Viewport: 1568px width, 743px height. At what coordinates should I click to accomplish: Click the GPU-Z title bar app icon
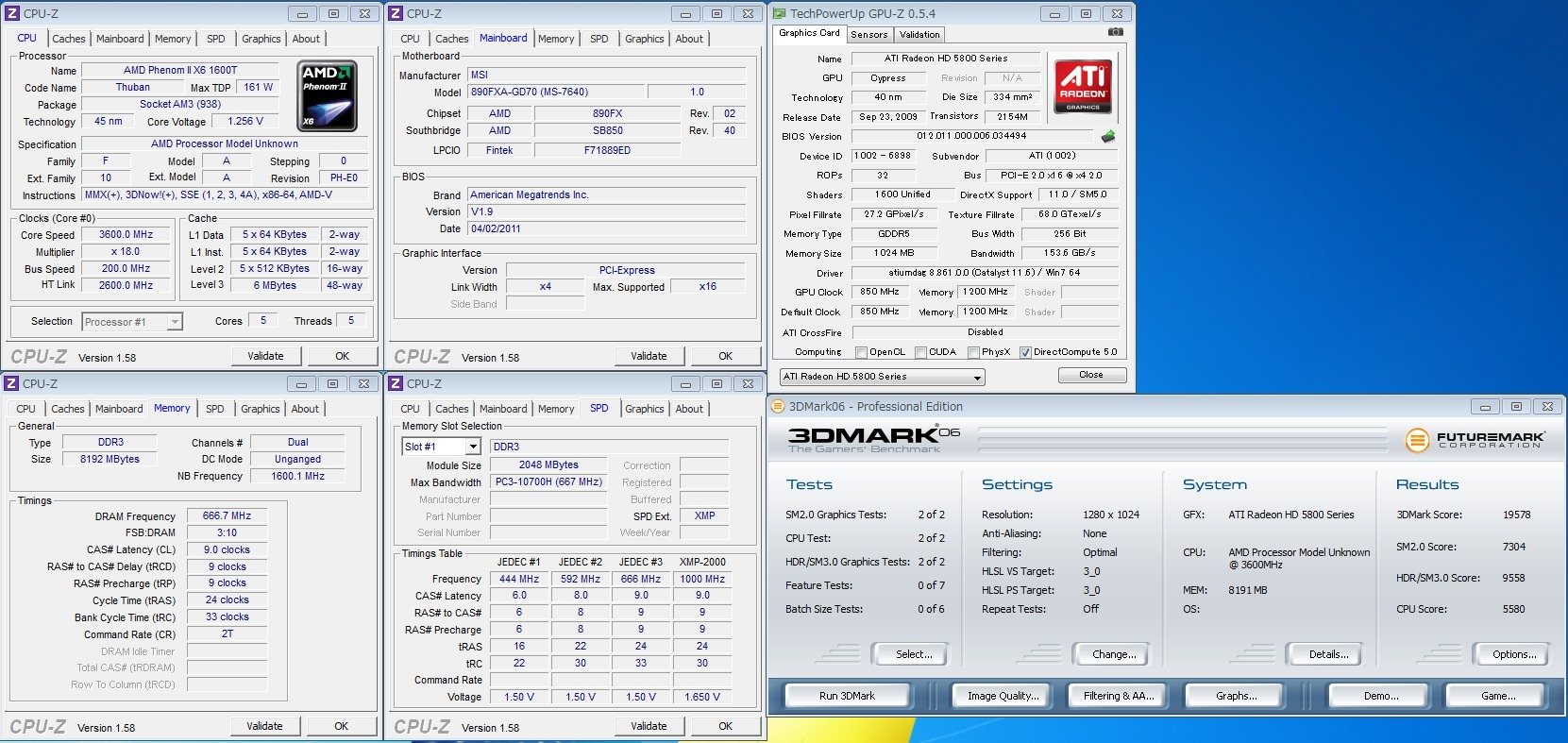pyautogui.click(x=779, y=13)
